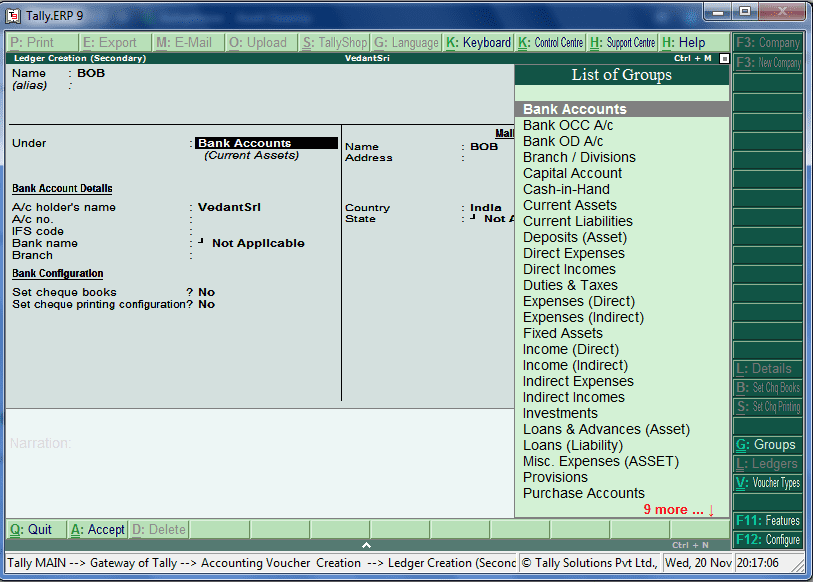Open the Print button
The height and width of the screenshot is (582, 813).
coord(43,43)
